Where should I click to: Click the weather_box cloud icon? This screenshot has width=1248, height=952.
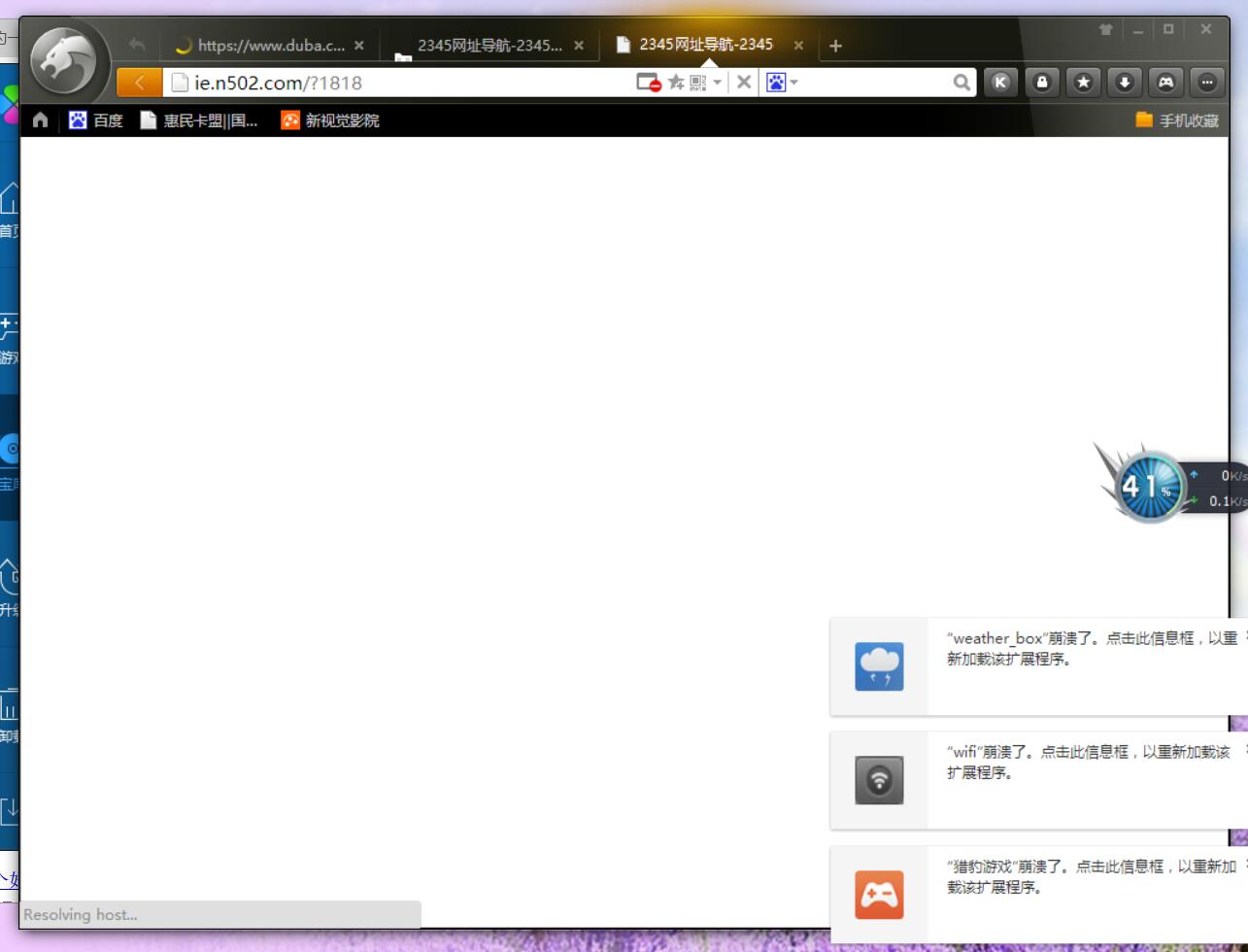click(x=879, y=666)
